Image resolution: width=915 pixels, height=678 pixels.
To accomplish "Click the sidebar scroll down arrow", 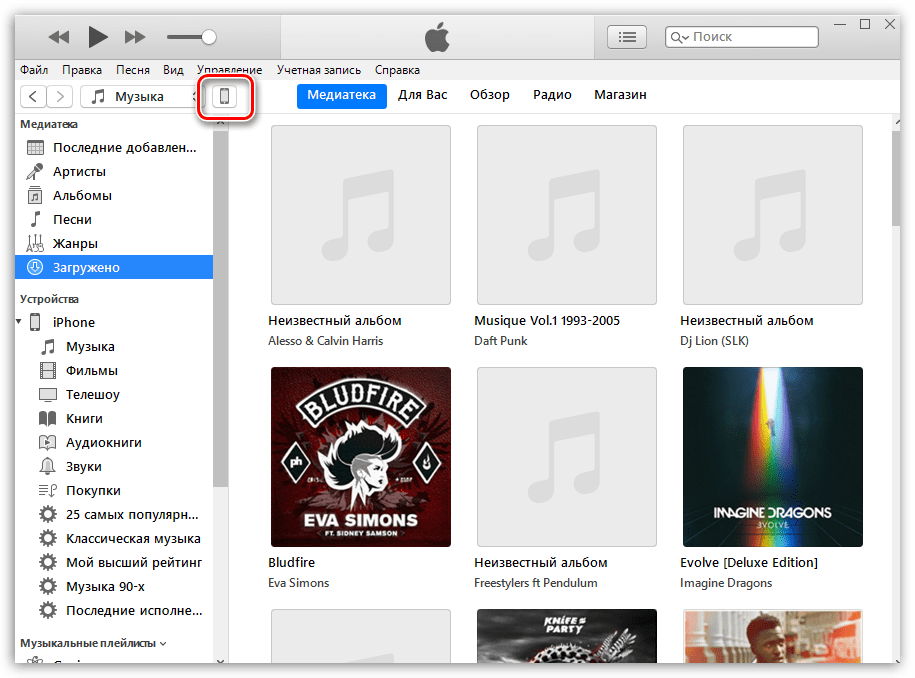I will [220, 660].
